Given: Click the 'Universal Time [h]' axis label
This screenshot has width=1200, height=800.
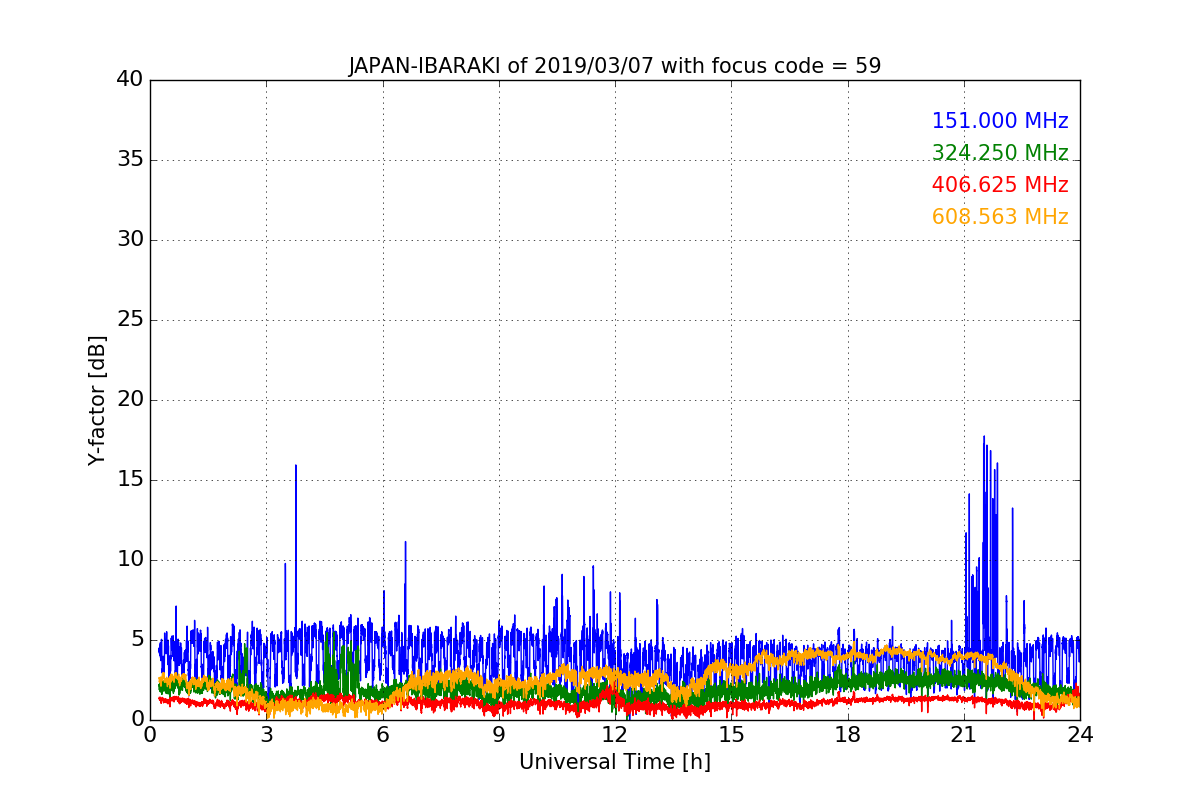Looking at the screenshot, I should tap(615, 762).
